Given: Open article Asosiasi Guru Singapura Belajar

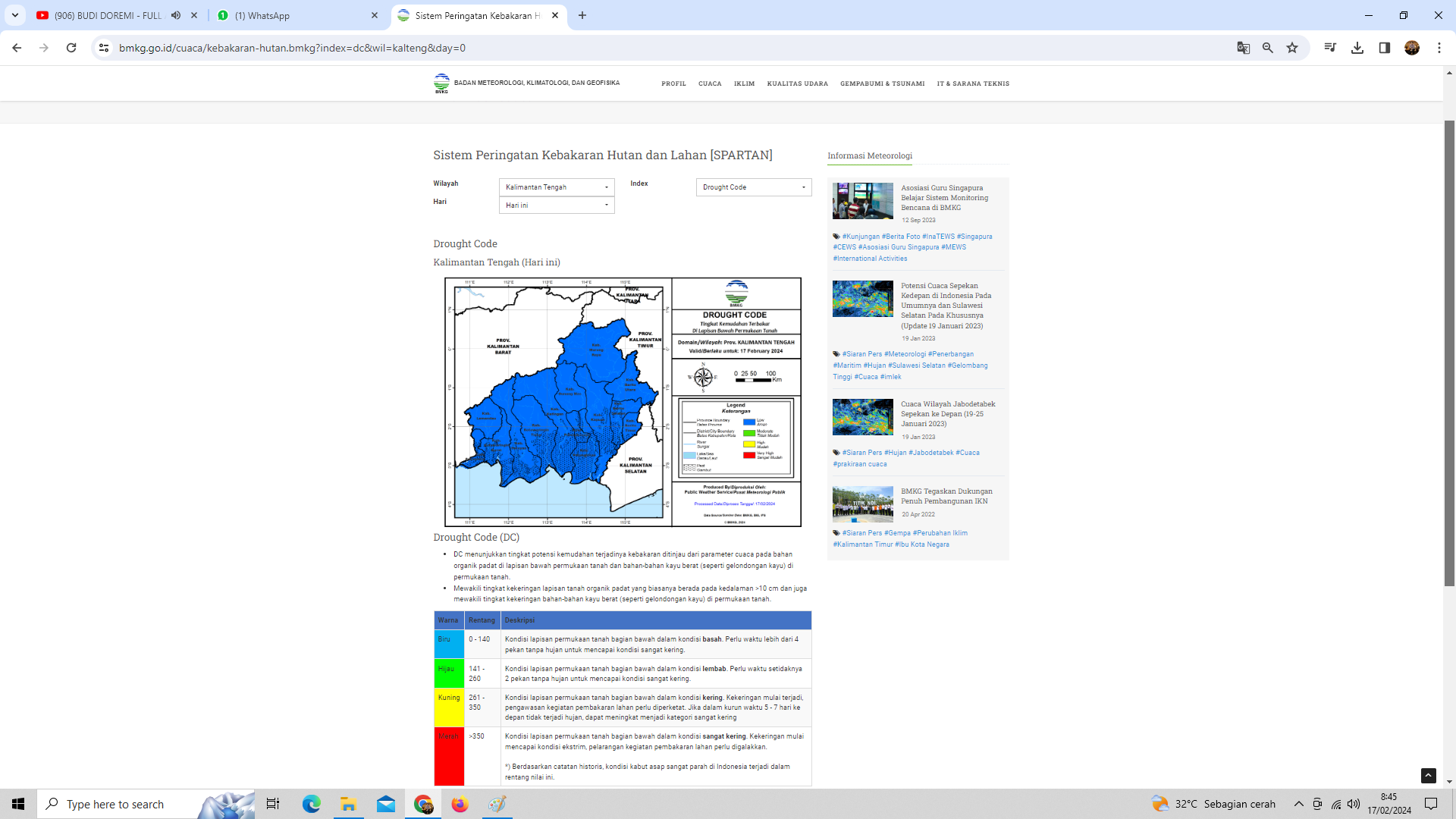Looking at the screenshot, I should pos(944,198).
